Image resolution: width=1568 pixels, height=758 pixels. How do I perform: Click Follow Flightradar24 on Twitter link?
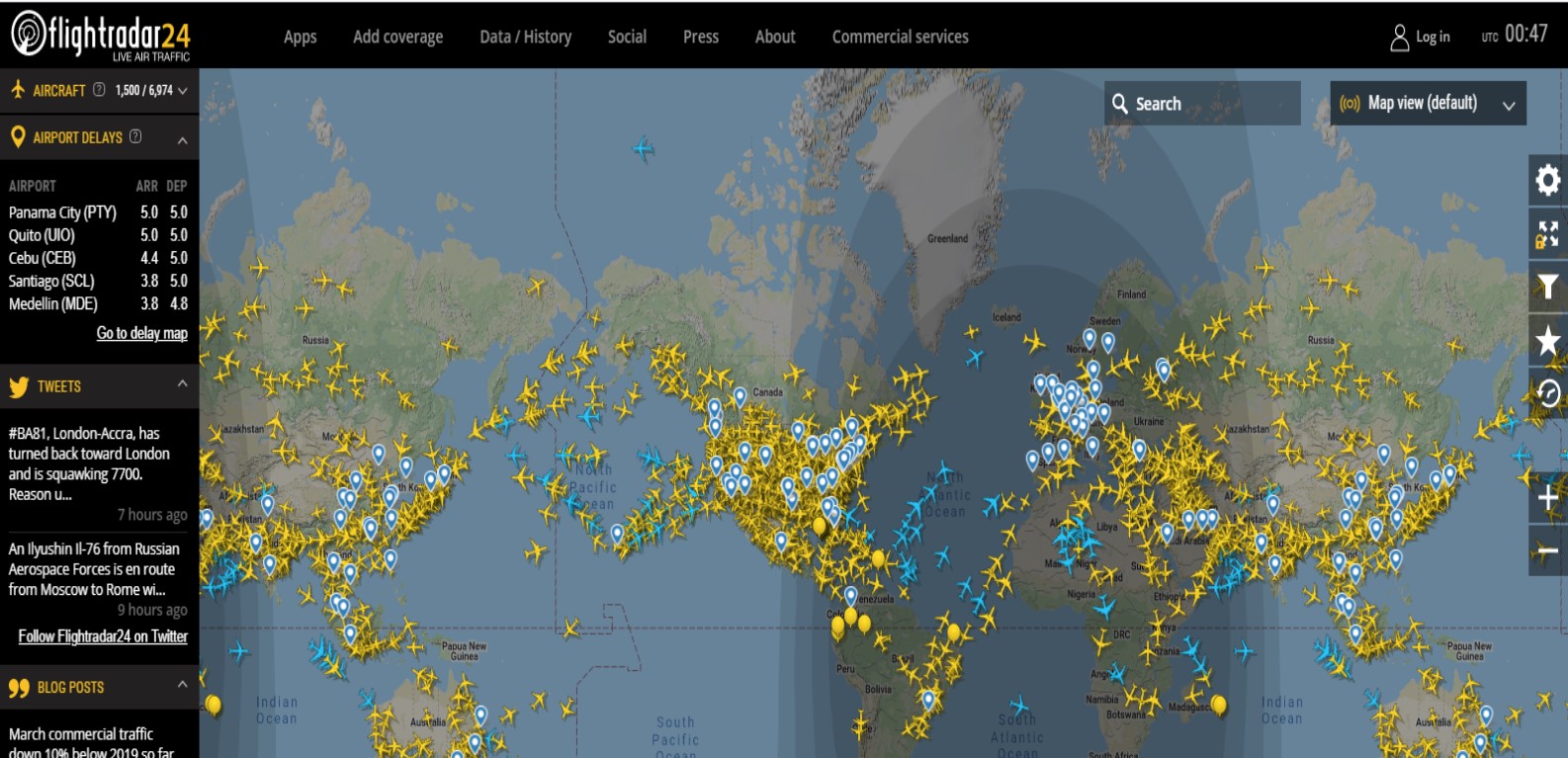pos(103,636)
